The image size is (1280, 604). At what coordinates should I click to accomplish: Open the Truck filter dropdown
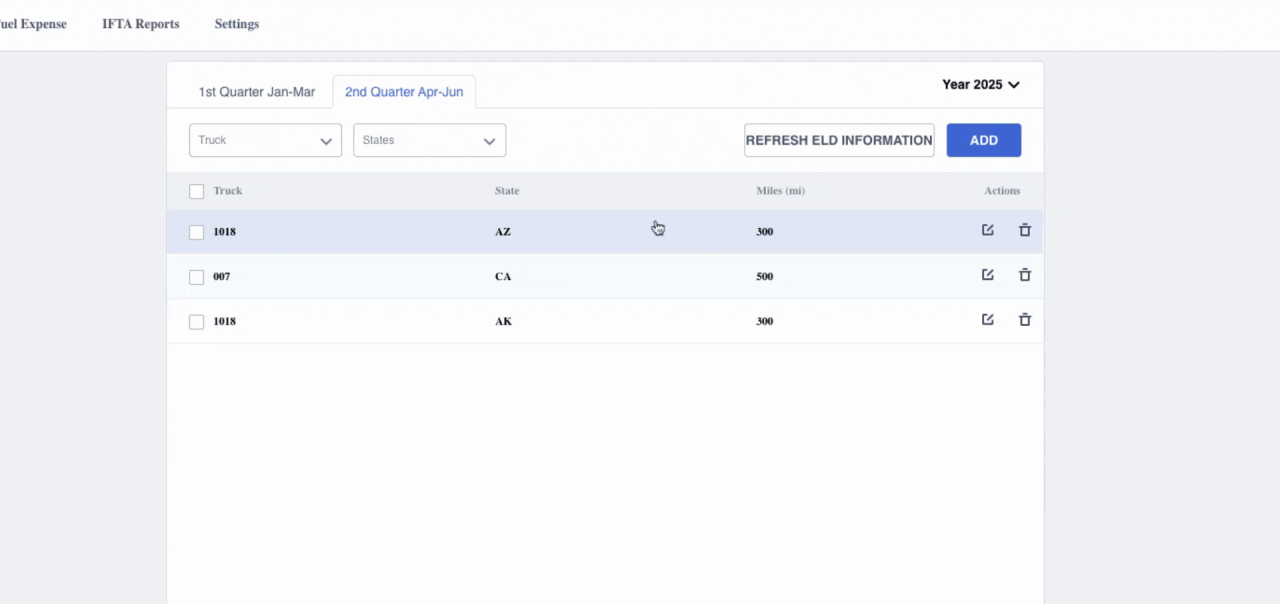[x=265, y=141]
